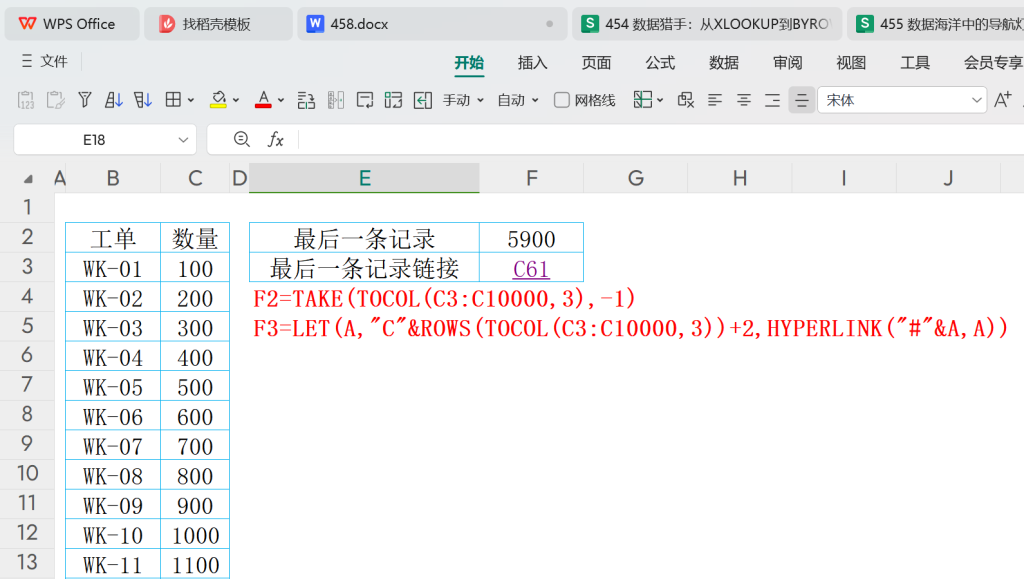Switch to the 458.docx document tab
Viewport: 1024px width, 579px height.
432,24
